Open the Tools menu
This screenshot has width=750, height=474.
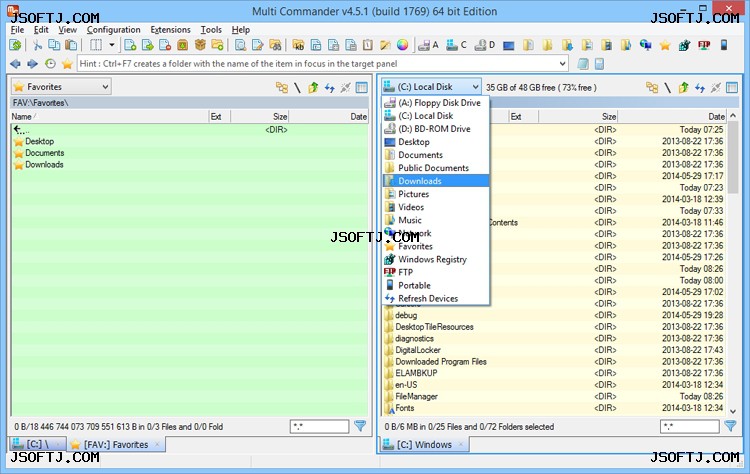(x=211, y=30)
